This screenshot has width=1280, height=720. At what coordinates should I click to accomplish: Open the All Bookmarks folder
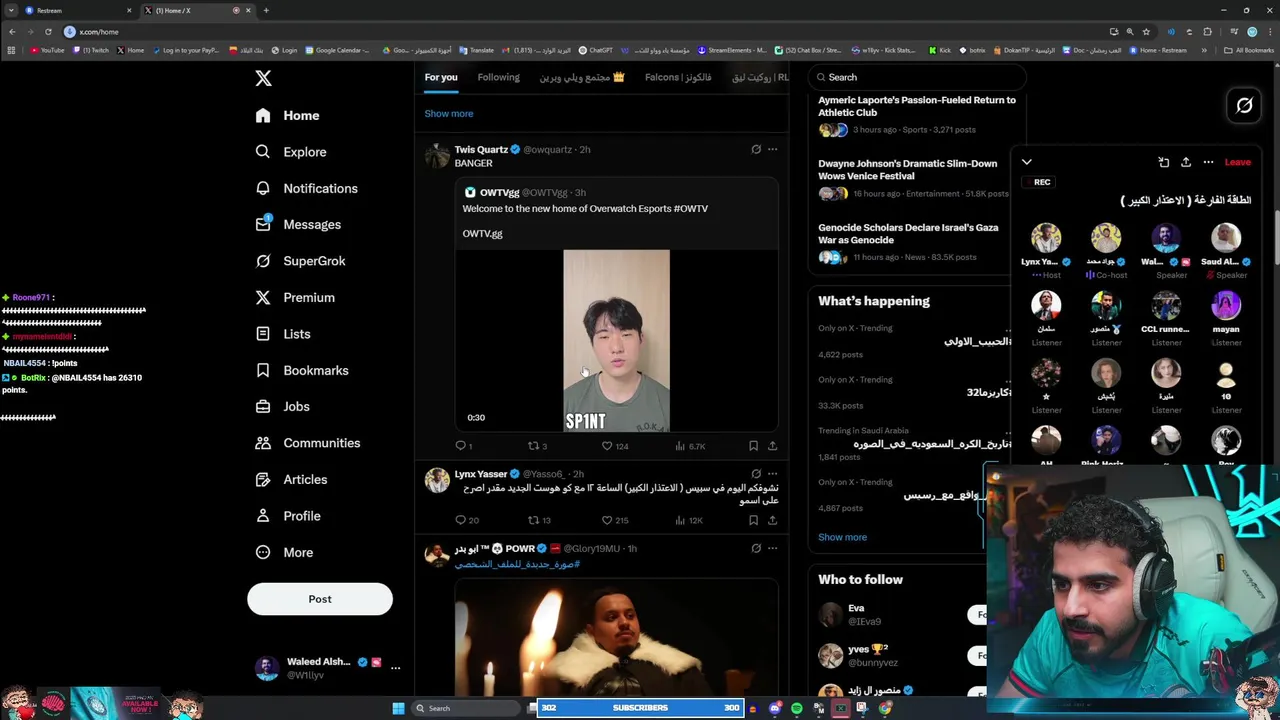[1249, 50]
